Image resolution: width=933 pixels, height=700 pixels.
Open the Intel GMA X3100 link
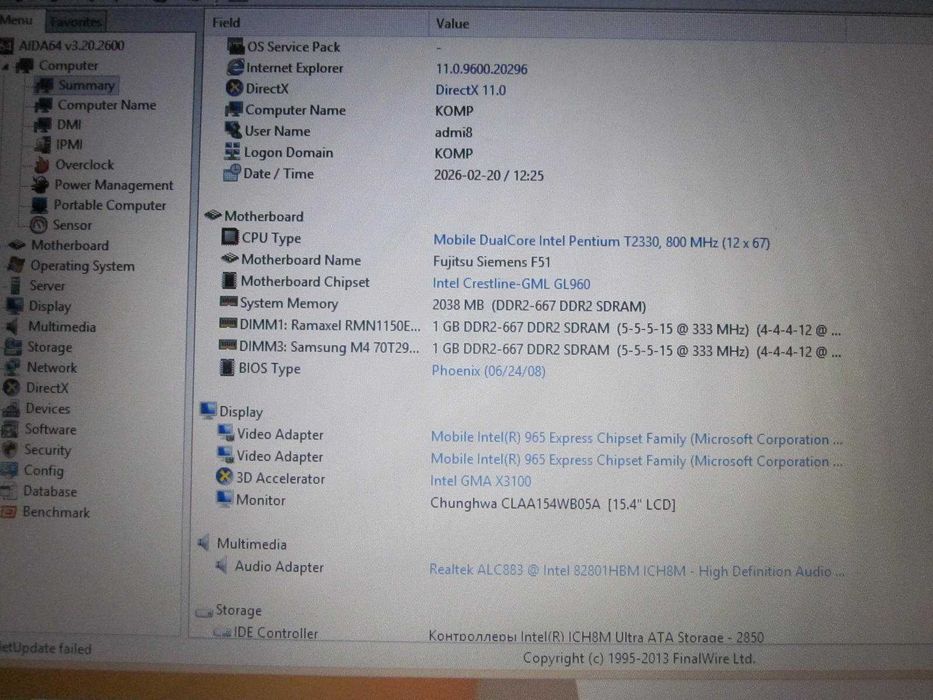pos(481,480)
